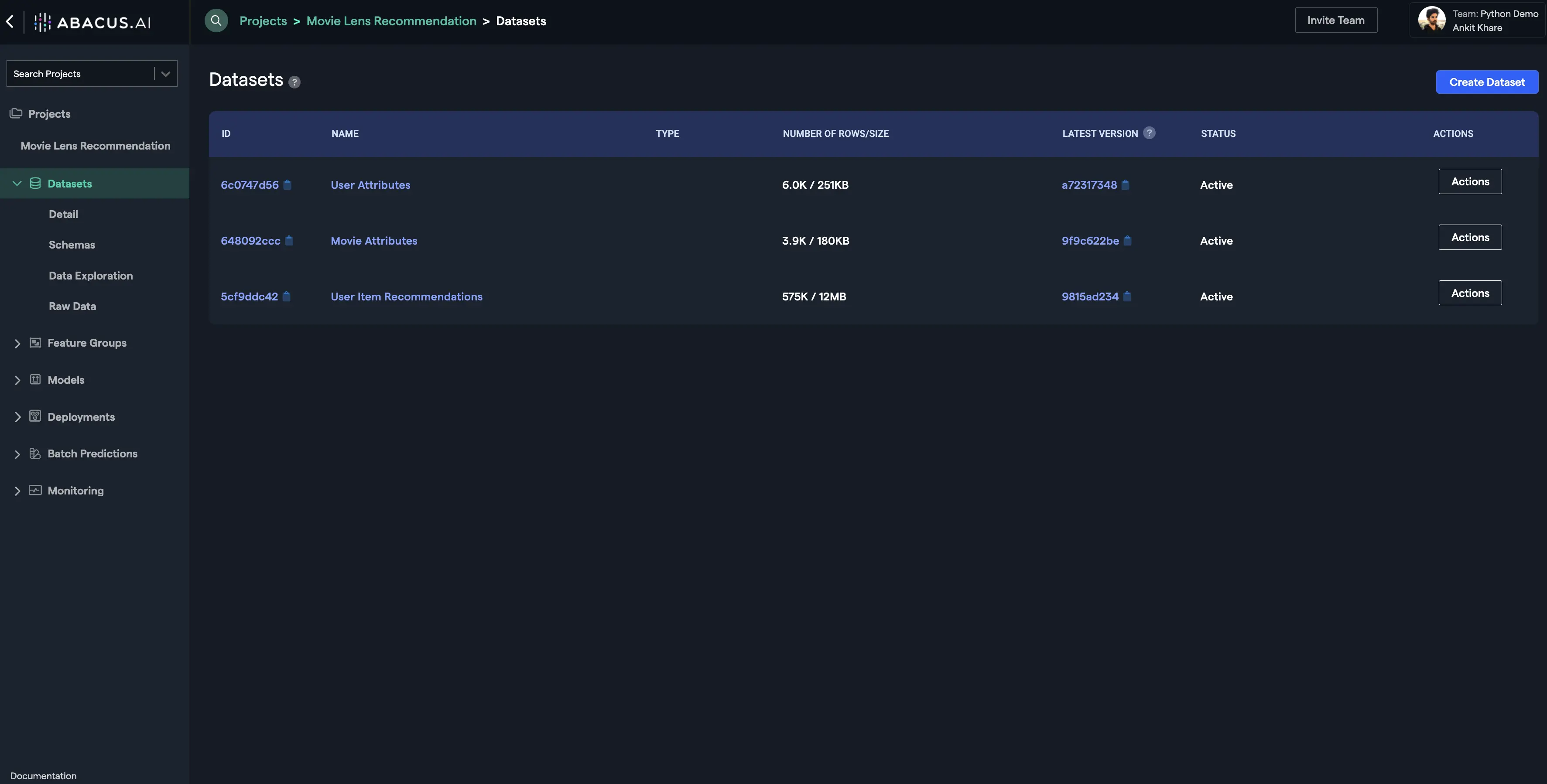
Task: Click the back arrow at top left
Action: pos(10,22)
